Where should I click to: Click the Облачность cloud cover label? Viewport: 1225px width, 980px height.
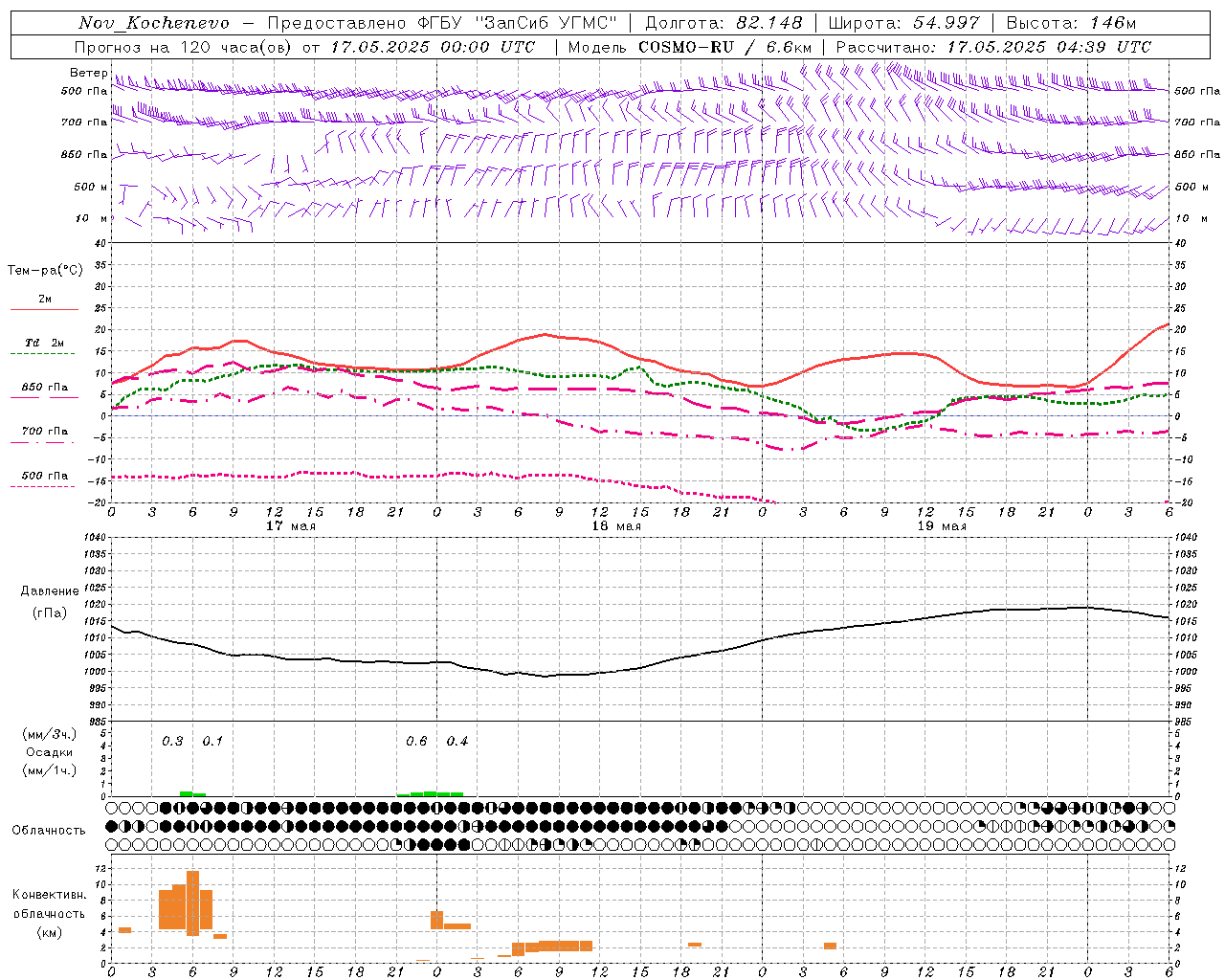point(49,831)
